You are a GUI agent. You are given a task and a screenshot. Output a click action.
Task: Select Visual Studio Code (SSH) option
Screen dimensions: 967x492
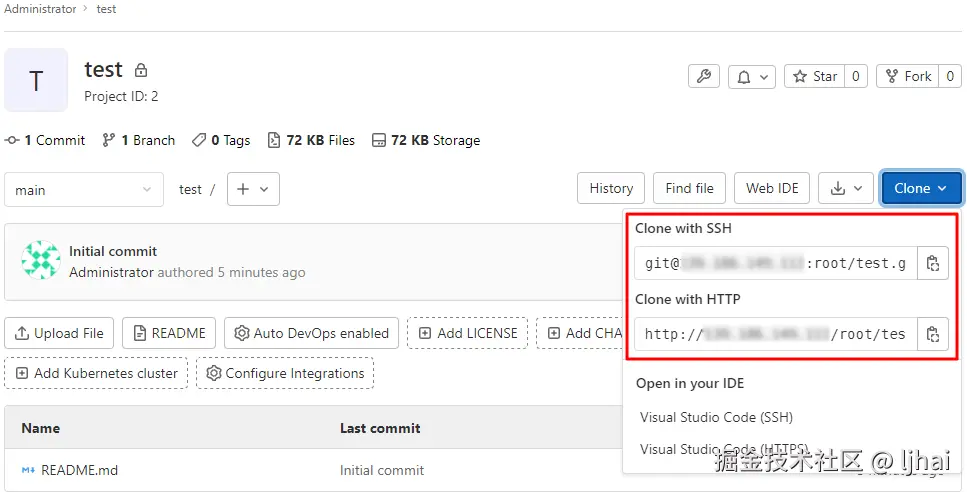(x=715, y=417)
